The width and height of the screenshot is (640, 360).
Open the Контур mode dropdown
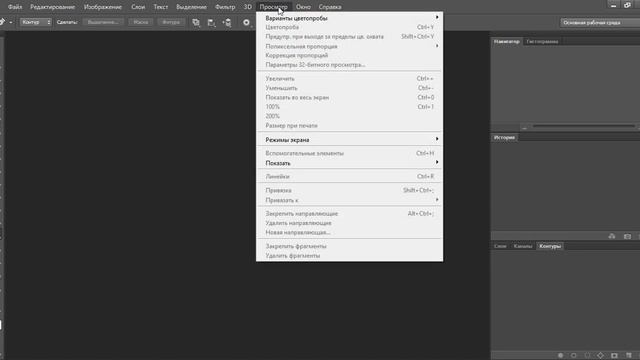click(x=36, y=22)
